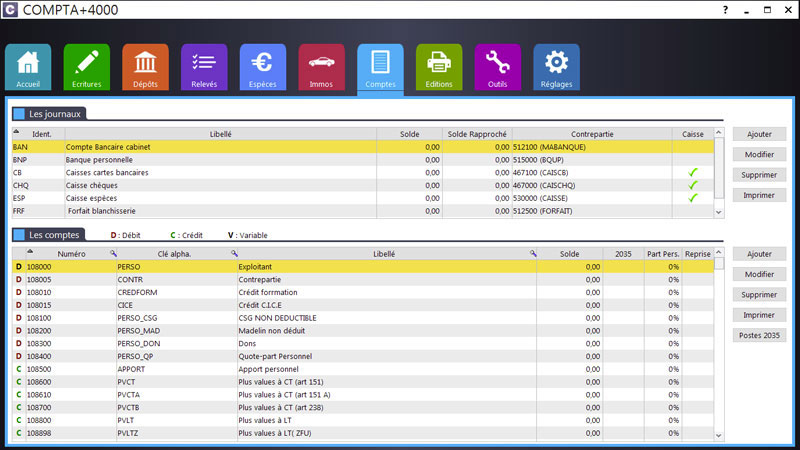Click Ajouter button for journals
Image resolution: width=800 pixels, height=450 pixels.
point(759,134)
